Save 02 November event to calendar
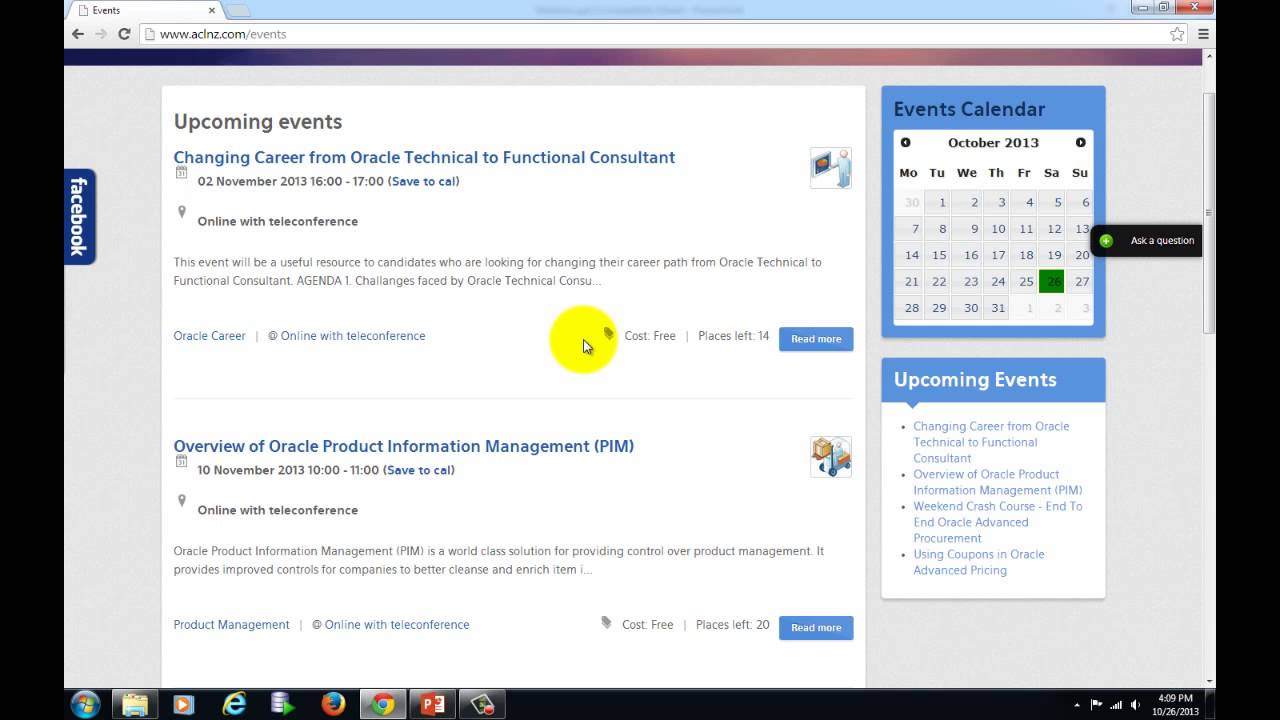 coord(424,181)
